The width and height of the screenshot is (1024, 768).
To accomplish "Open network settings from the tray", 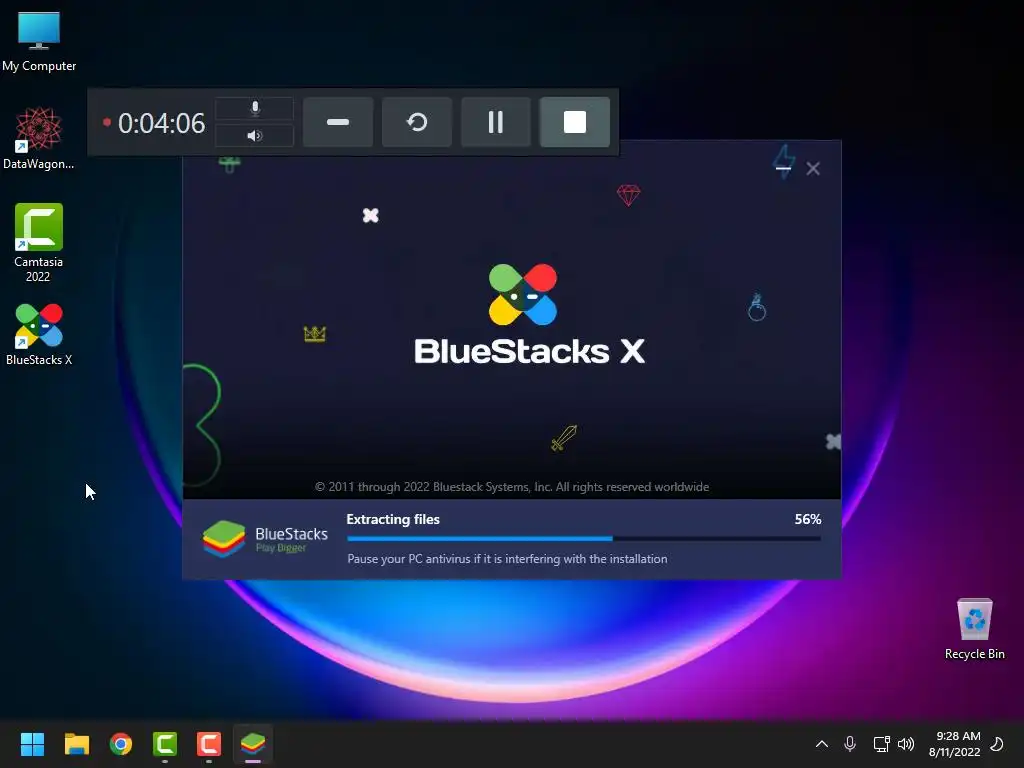I will click(x=881, y=744).
